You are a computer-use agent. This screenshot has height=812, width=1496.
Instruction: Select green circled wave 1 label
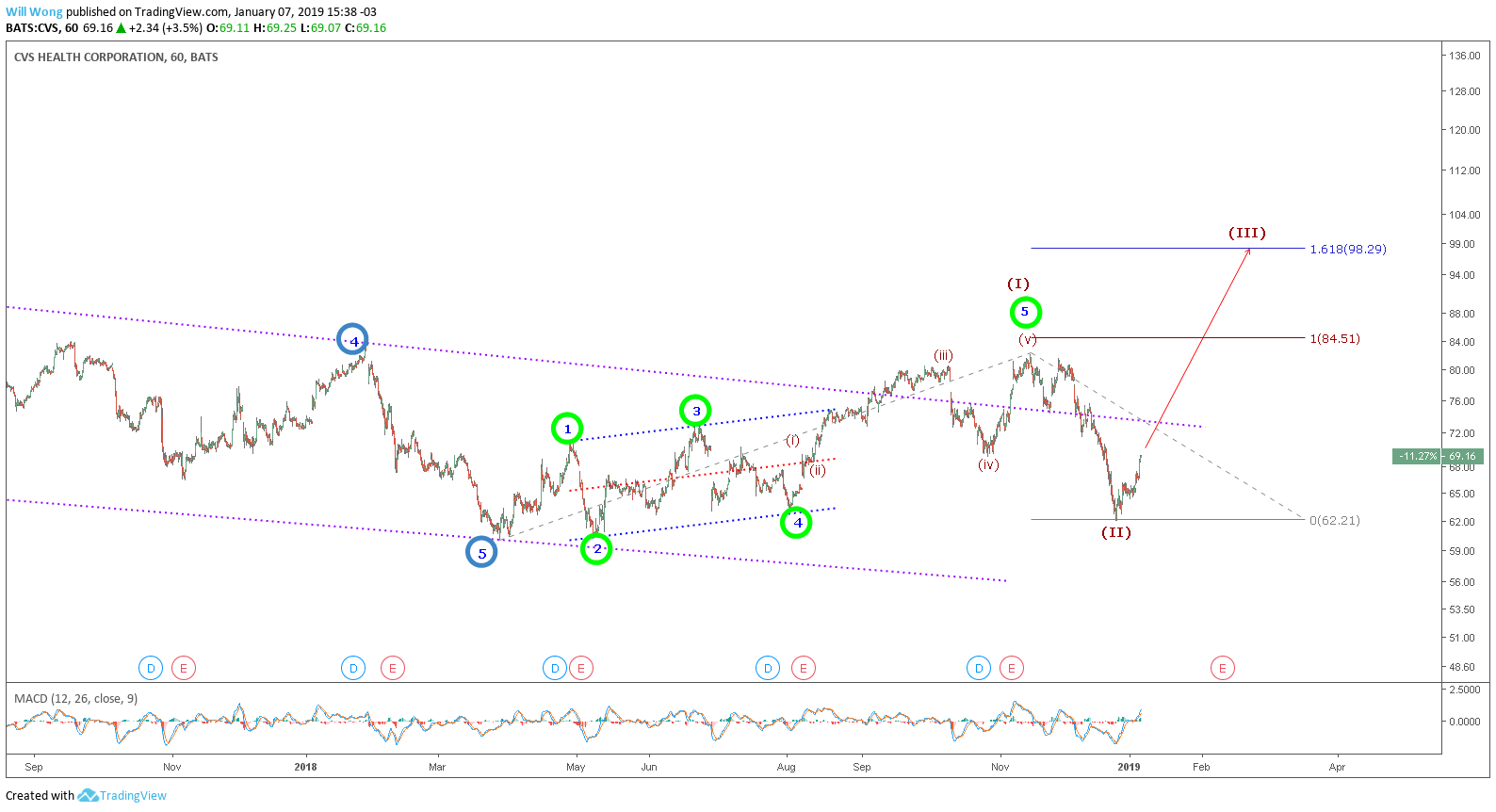point(567,430)
